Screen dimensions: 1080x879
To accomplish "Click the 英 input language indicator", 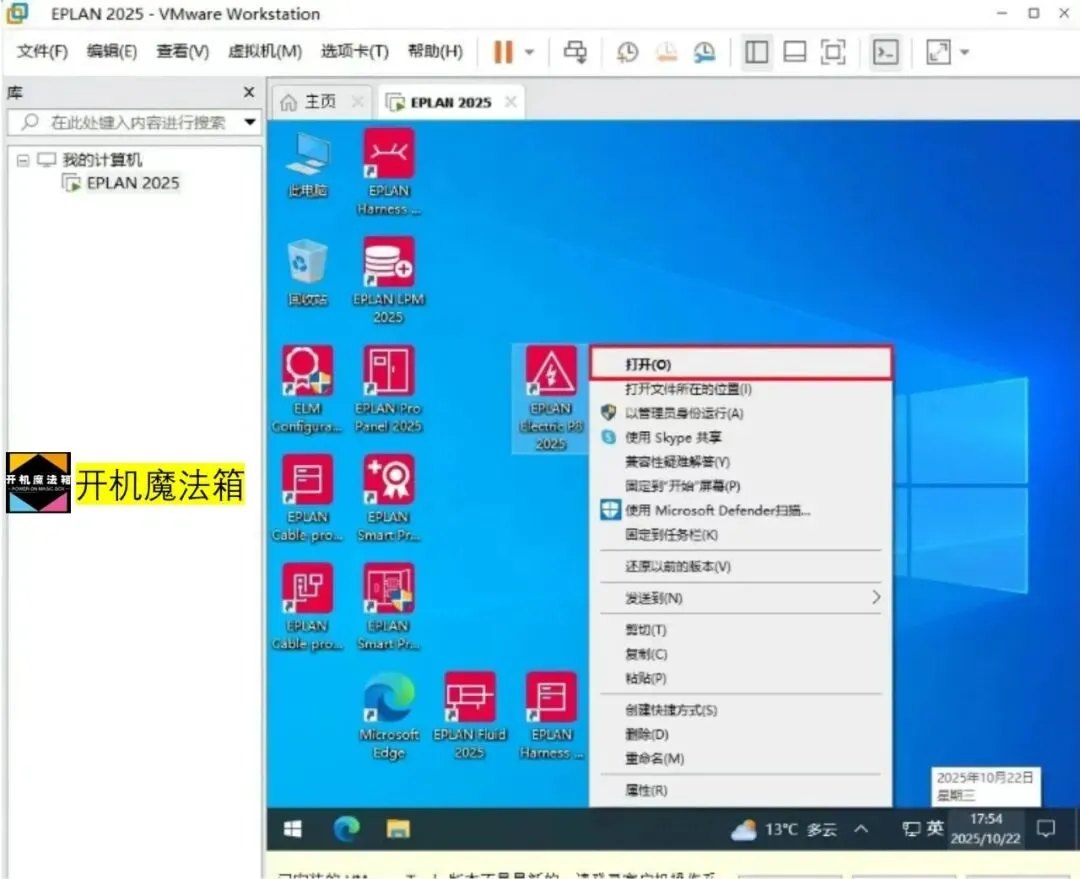I will click(935, 829).
